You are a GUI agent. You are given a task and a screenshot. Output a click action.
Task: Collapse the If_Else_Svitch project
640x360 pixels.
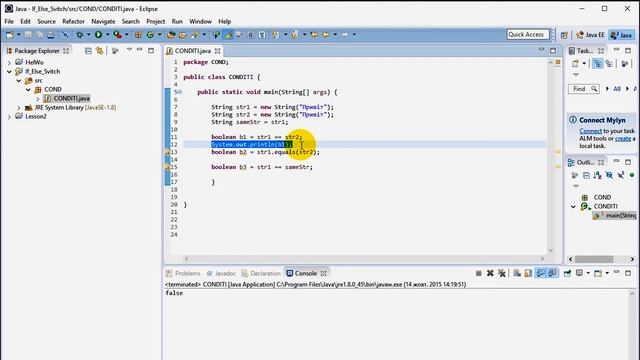[x=9, y=71]
